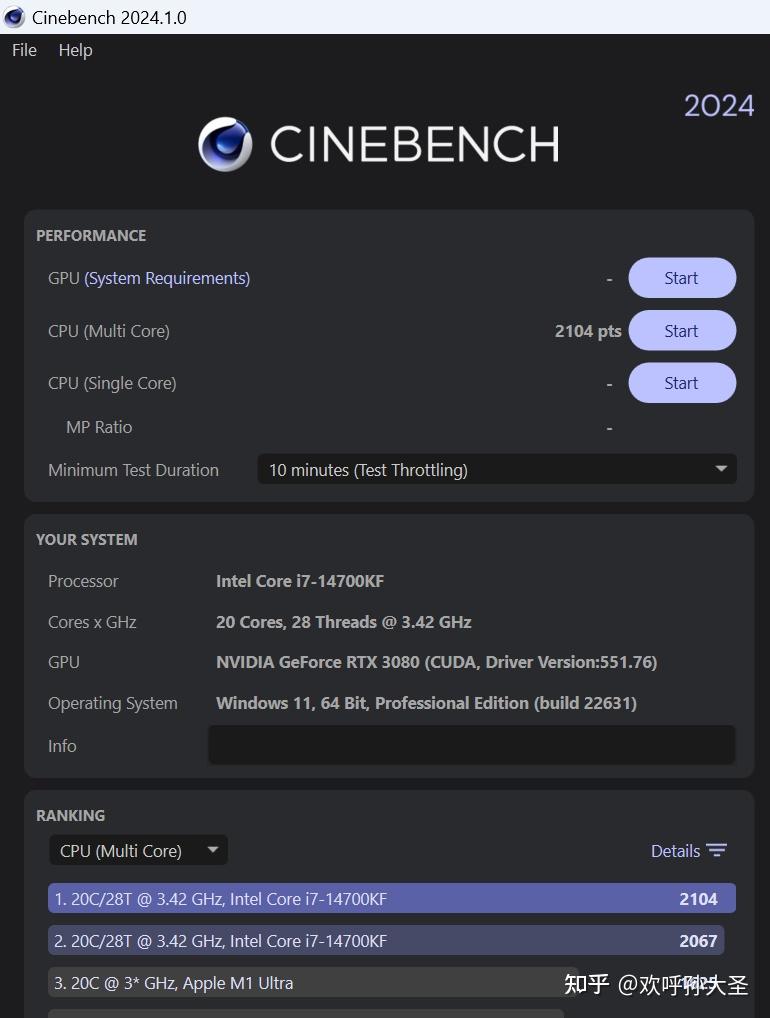Select the first ranking entry scoring 2104
Image resolution: width=770 pixels, height=1018 pixels.
(391, 899)
